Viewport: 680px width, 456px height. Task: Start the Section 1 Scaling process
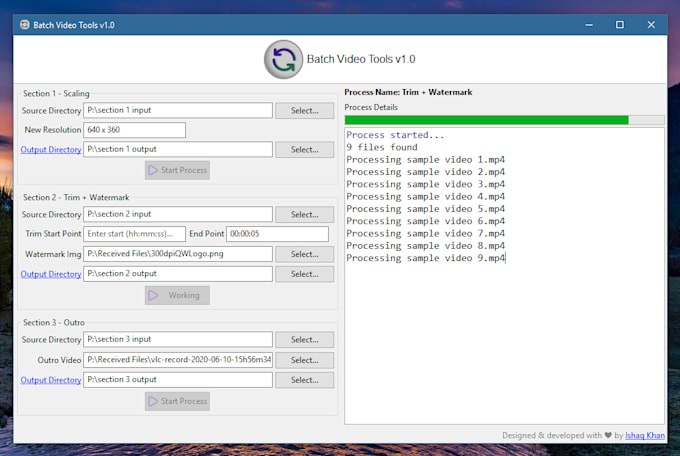click(x=177, y=170)
